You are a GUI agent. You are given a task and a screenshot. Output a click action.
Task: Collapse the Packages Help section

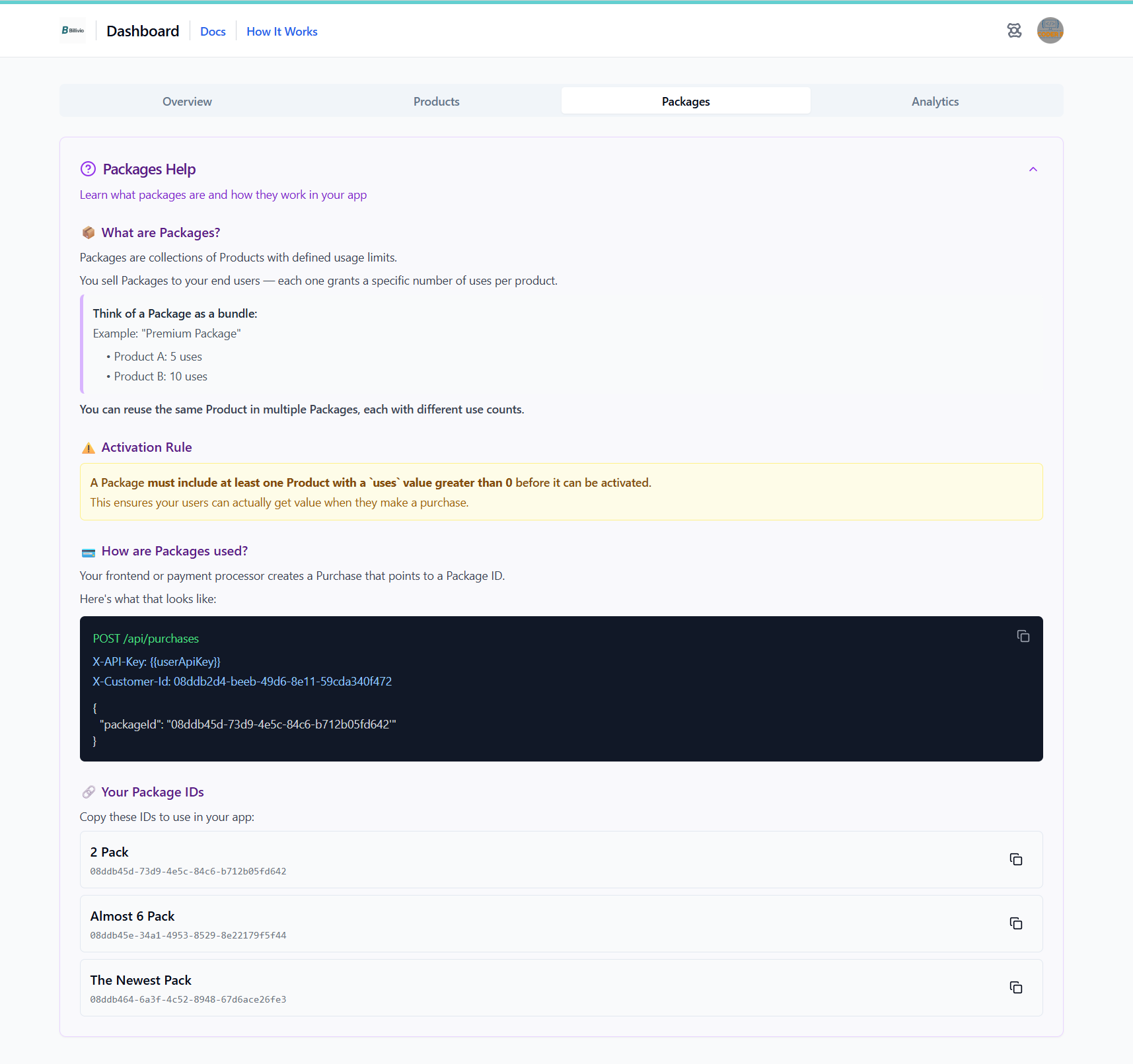[x=1033, y=170]
